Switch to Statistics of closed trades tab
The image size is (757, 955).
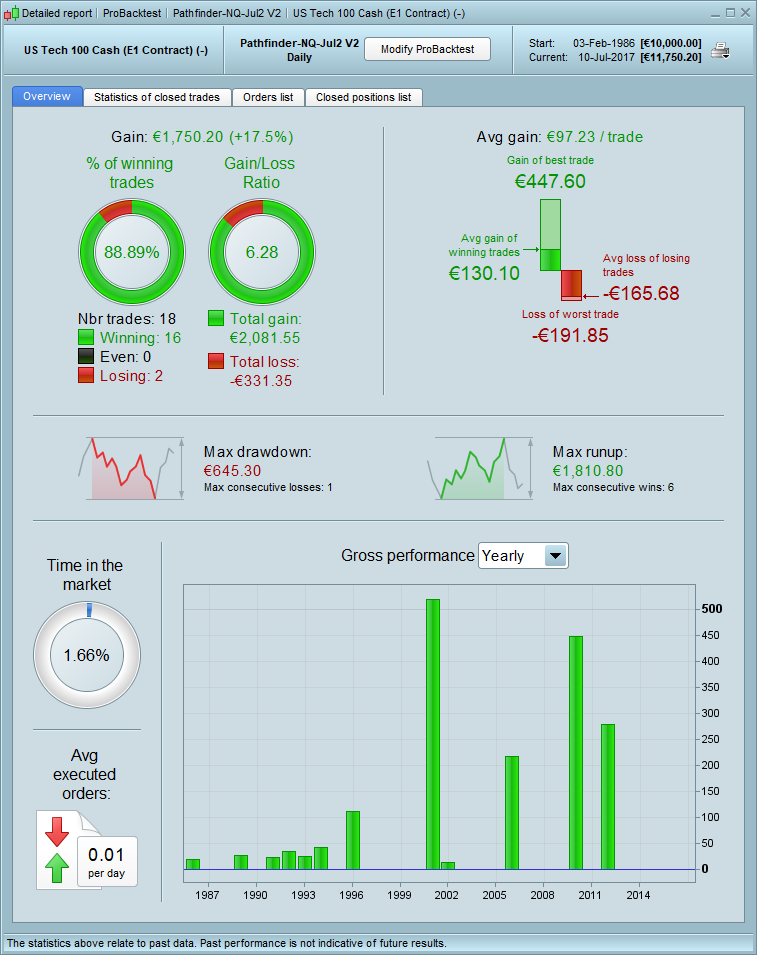[157, 97]
